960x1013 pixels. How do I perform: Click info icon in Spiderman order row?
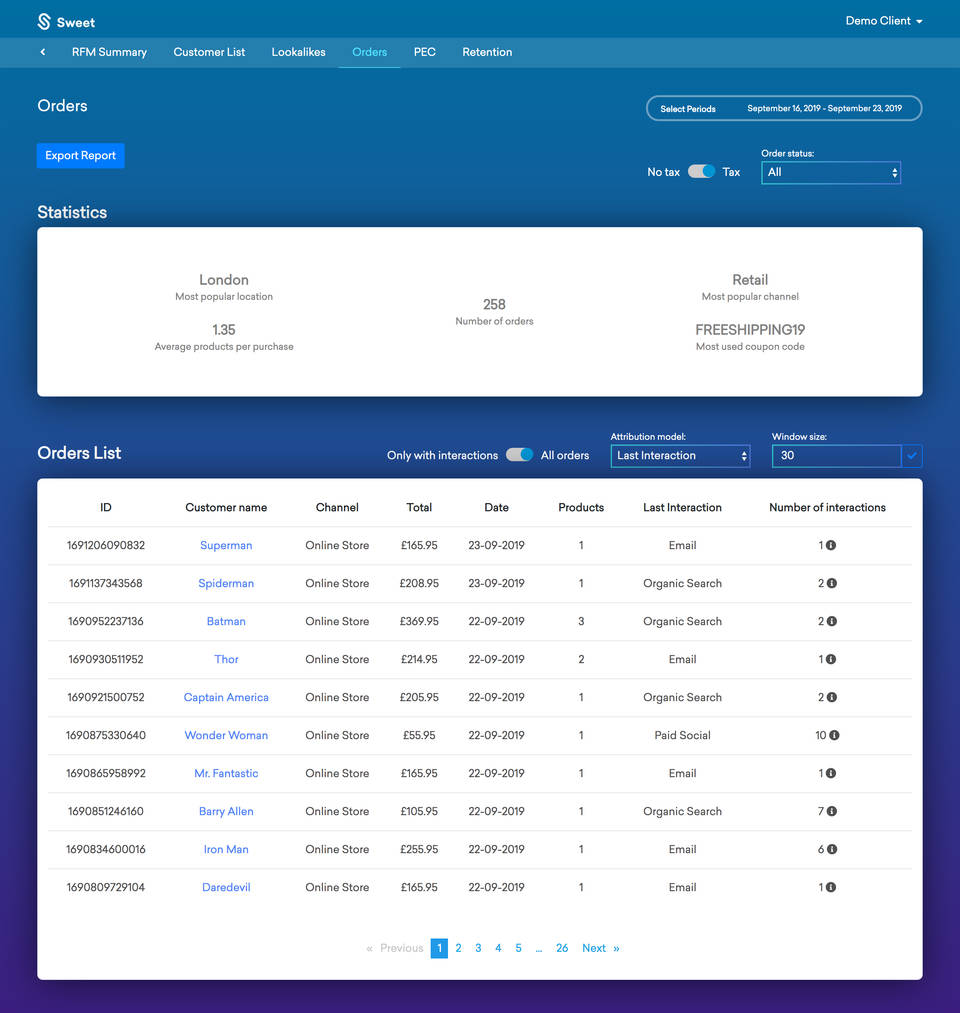click(x=831, y=583)
